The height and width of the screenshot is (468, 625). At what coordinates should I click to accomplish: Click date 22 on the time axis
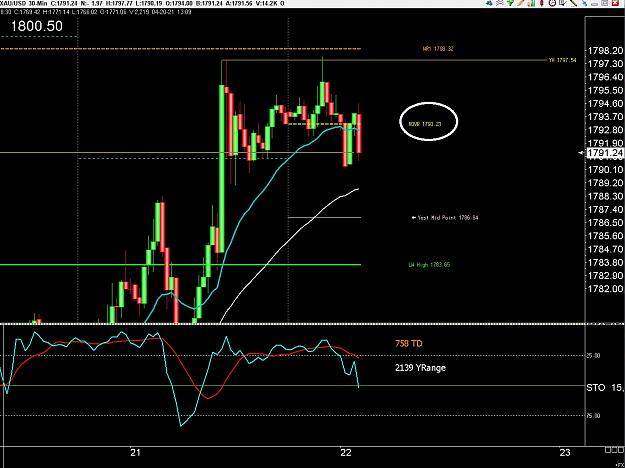point(346,452)
